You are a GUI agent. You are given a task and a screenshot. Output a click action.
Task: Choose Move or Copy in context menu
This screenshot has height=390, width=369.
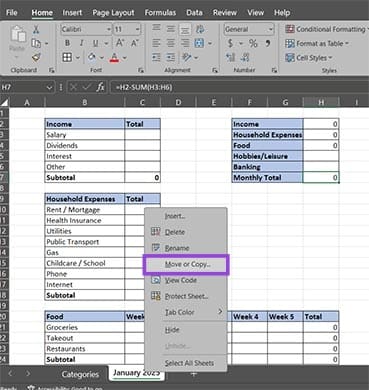[186, 265]
